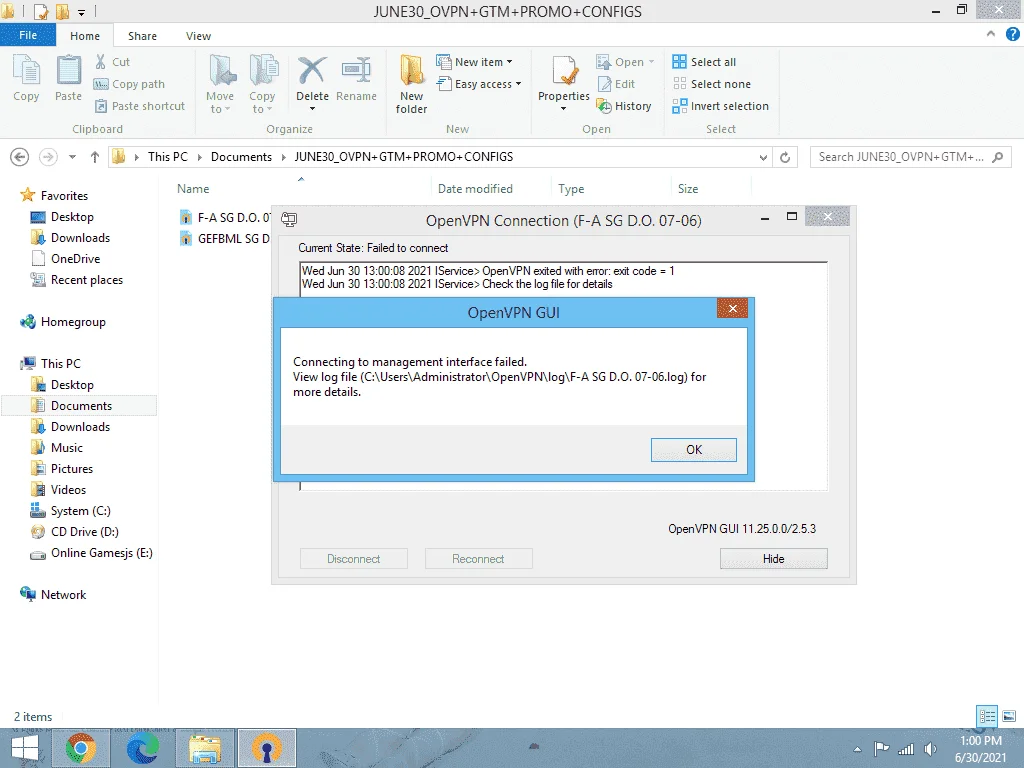Click the Back navigation arrow
Screen dimensions: 1024x768
[x=20, y=157]
